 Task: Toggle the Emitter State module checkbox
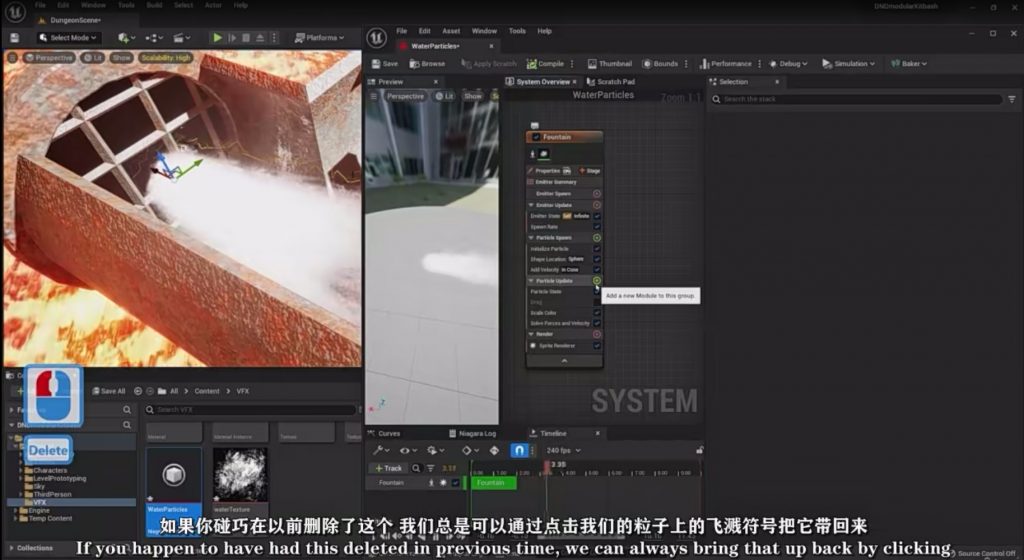pos(597,216)
